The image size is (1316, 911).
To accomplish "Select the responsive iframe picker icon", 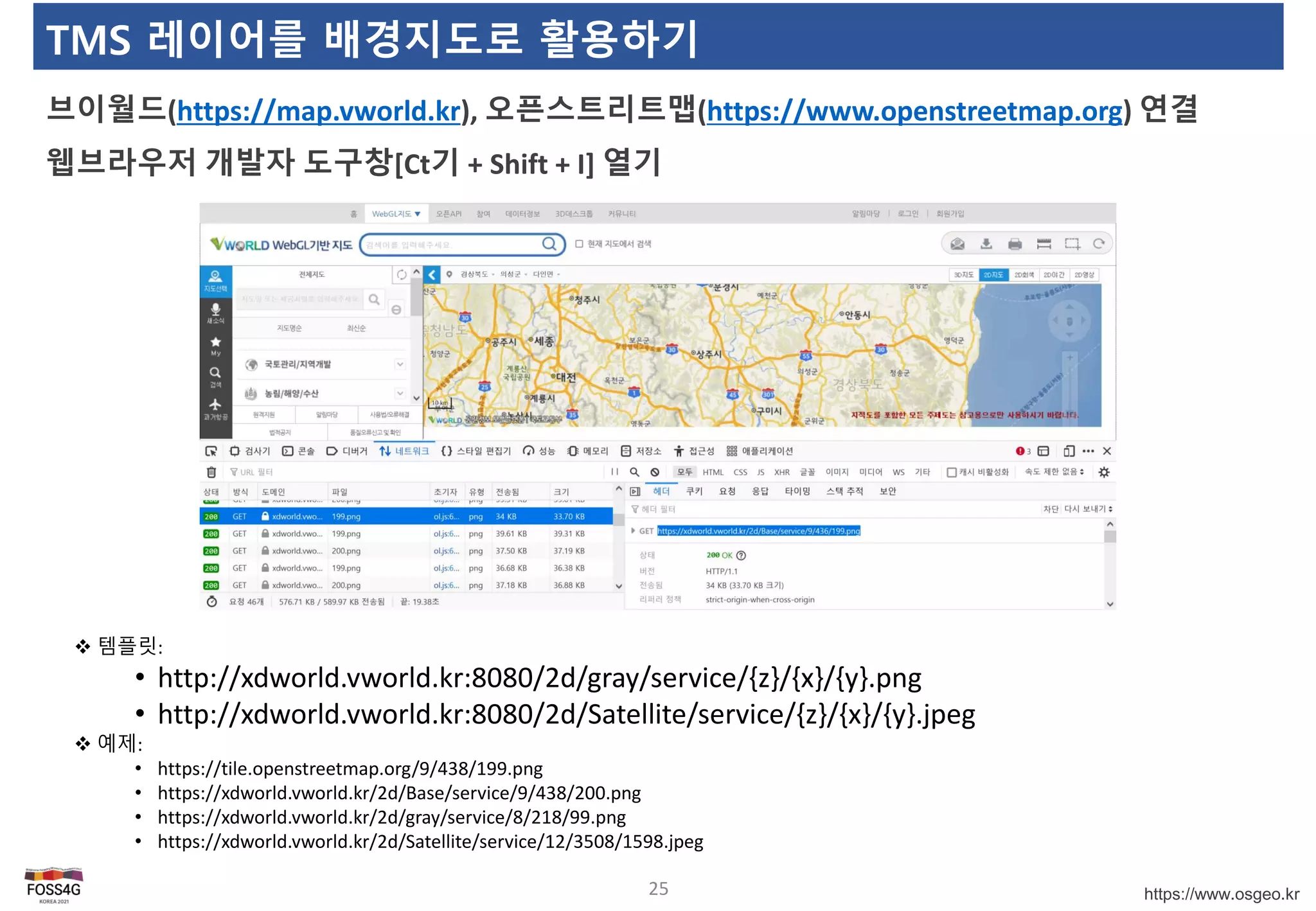I will pyautogui.click(x=1044, y=451).
